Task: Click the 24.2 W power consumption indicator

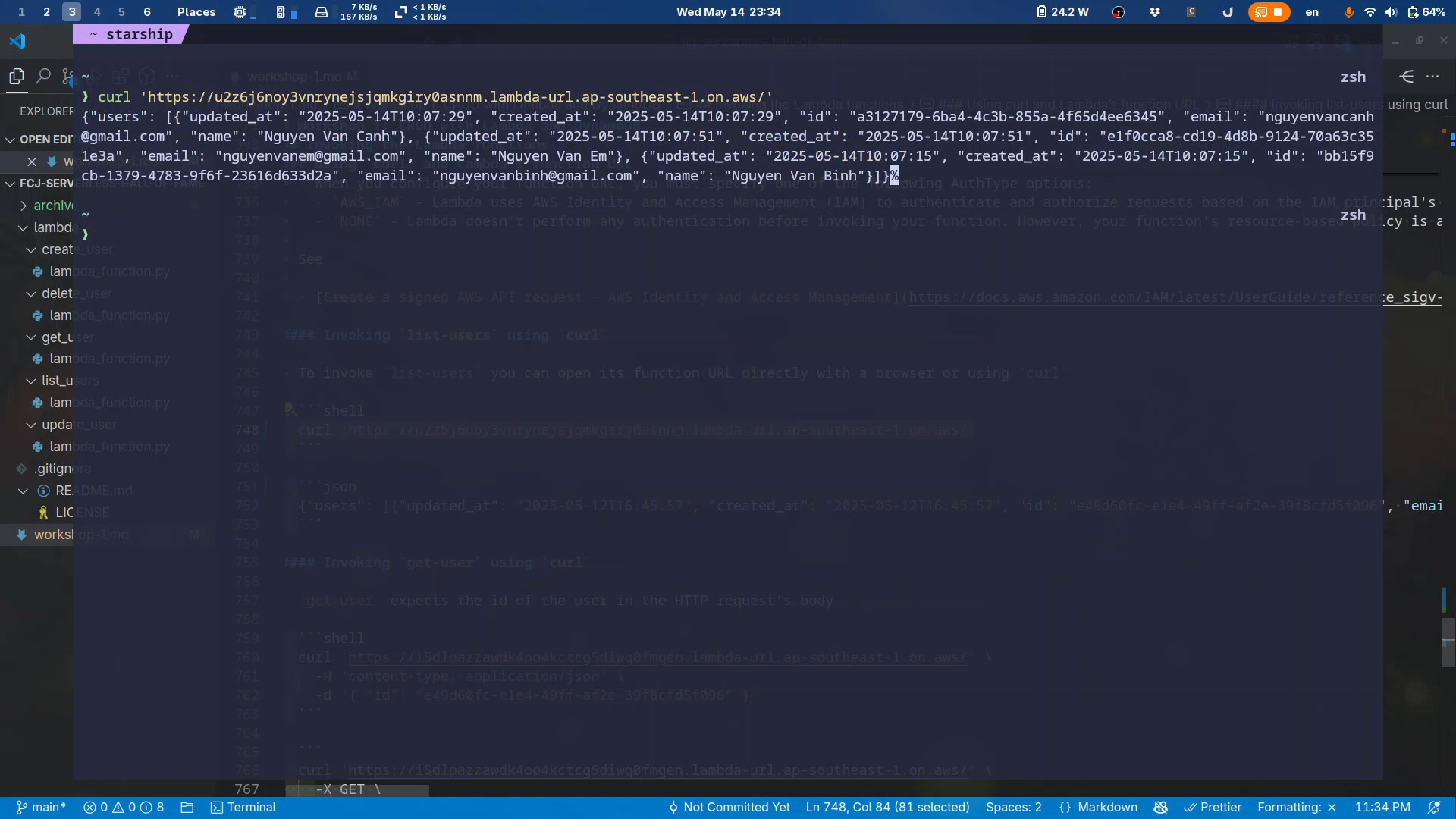Action: pyautogui.click(x=1062, y=11)
